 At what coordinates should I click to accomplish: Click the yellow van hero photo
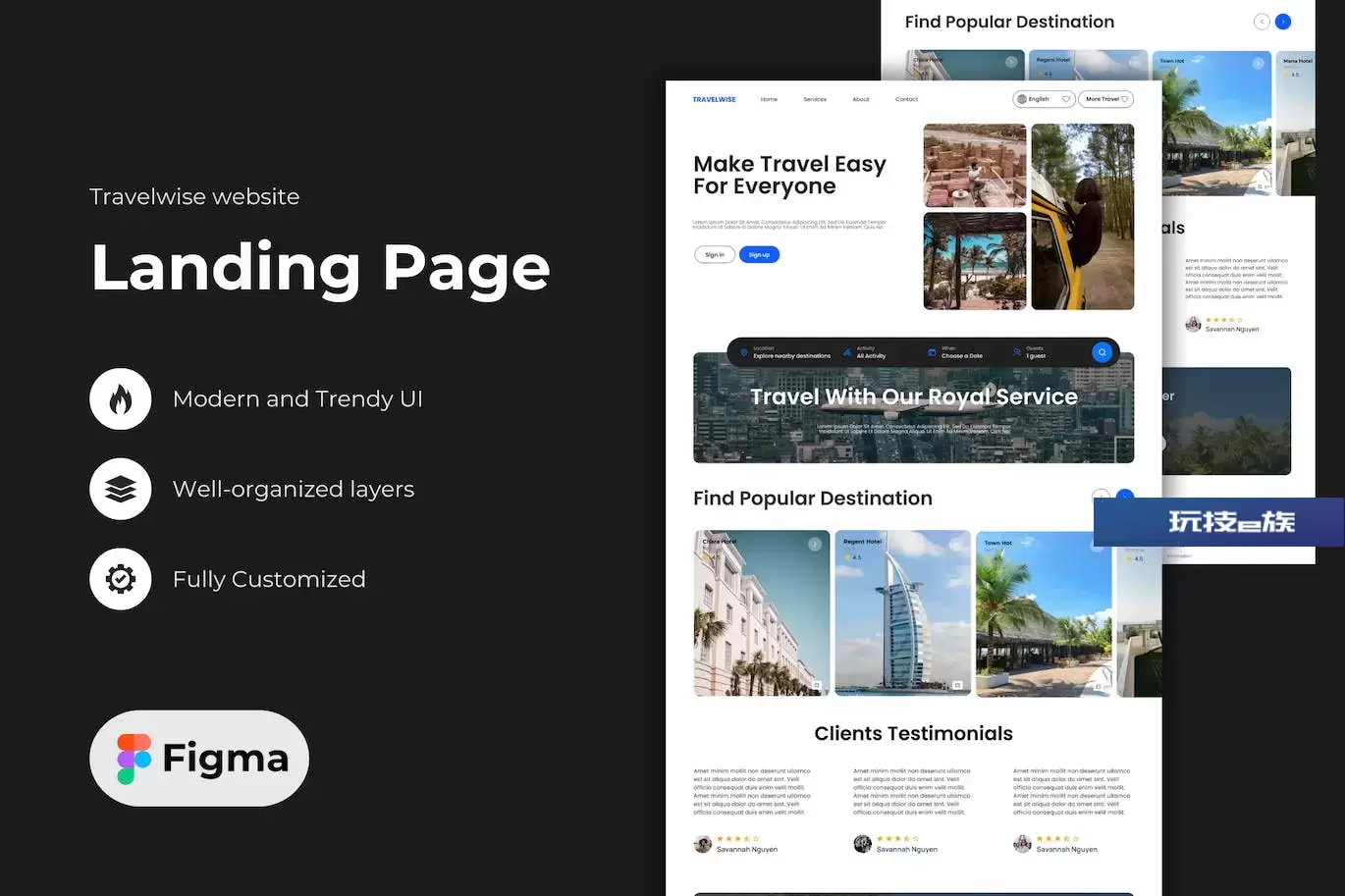point(1083,217)
